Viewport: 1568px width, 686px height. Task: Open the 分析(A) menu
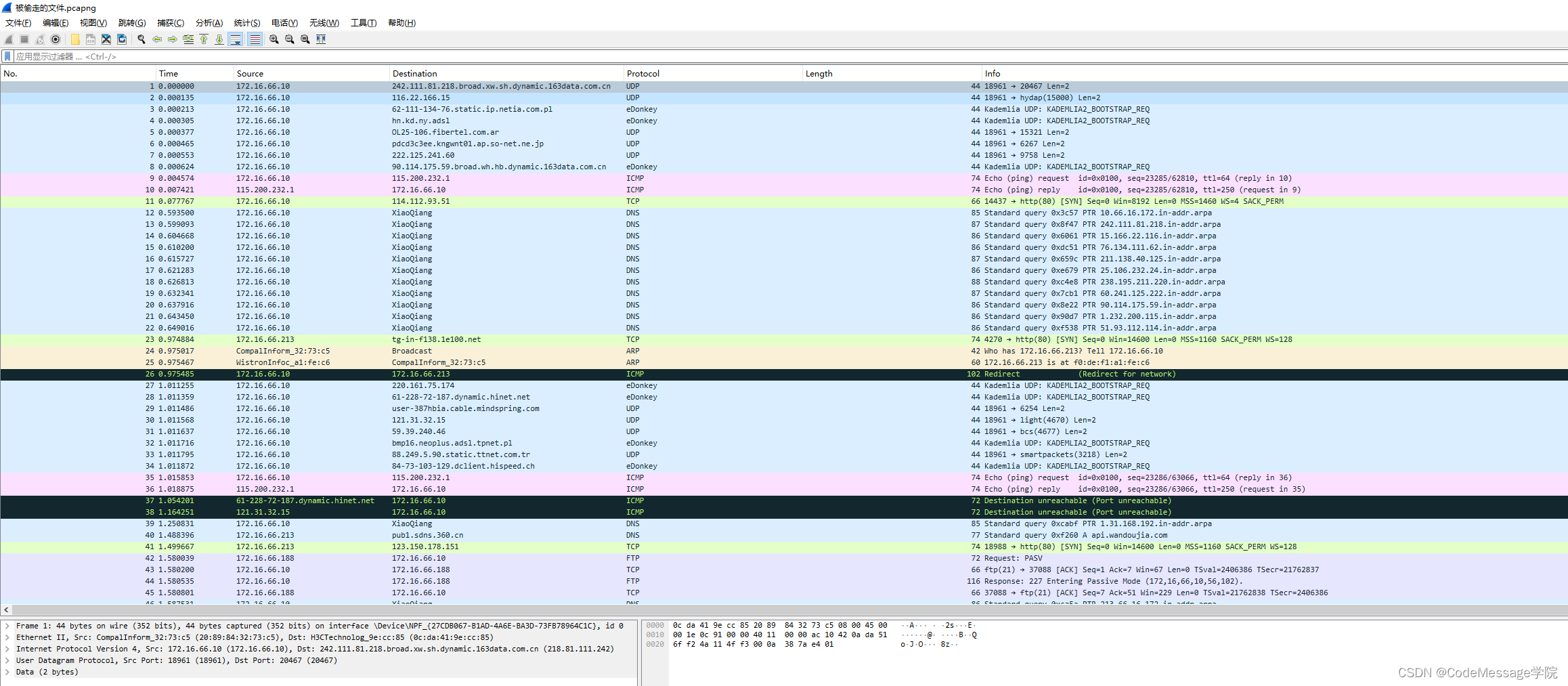pos(209,23)
